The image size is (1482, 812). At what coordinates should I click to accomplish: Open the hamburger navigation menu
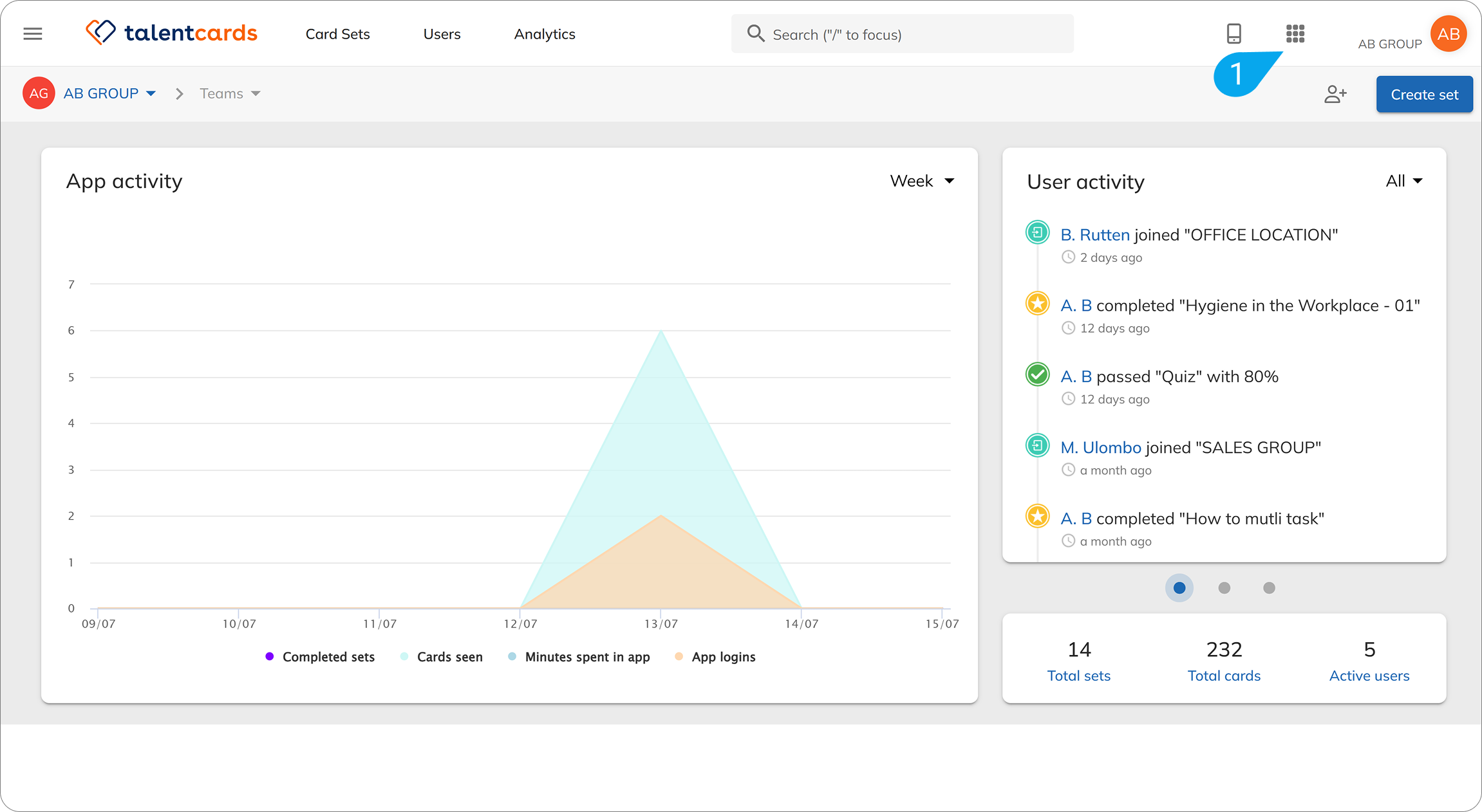[x=33, y=34]
